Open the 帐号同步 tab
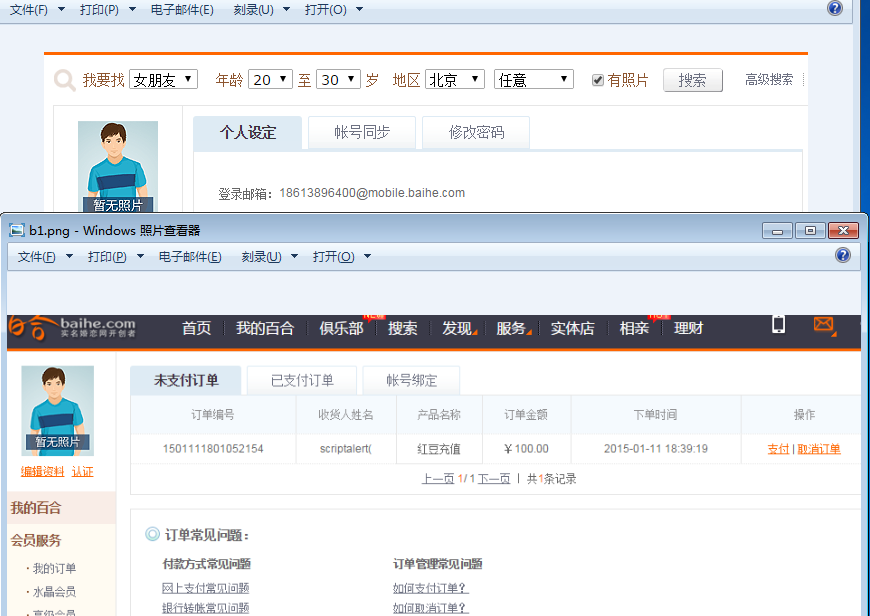This screenshot has height=616, width=870. point(362,132)
